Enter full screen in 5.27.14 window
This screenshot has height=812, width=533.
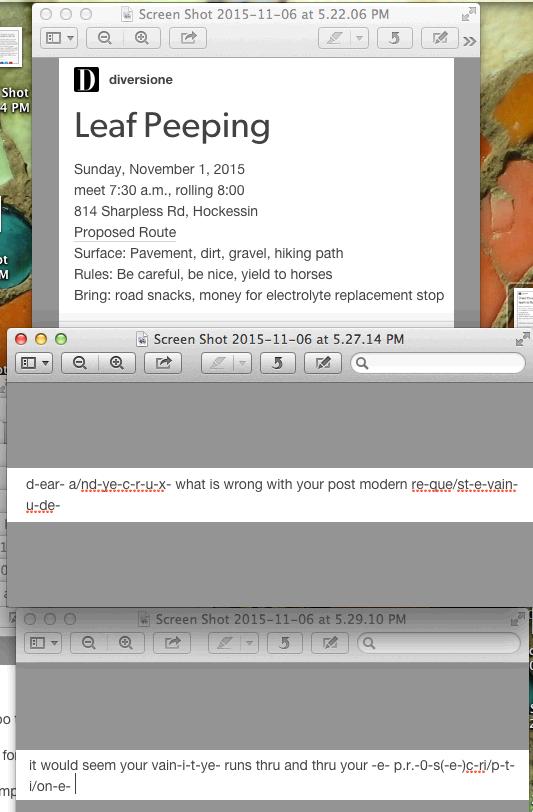(523, 339)
